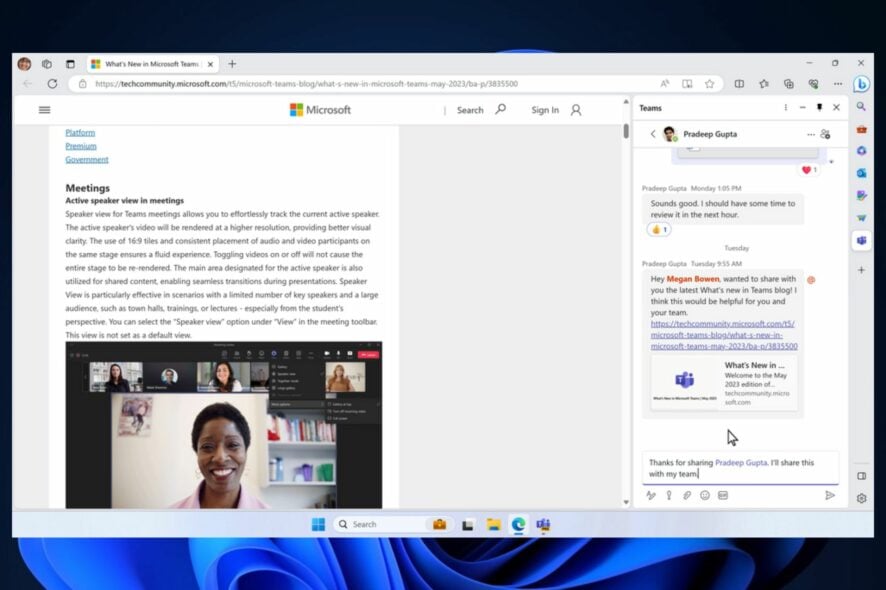886x590 pixels.
Task: Send the chat message with the send arrow
Action: tap(830, 494)
